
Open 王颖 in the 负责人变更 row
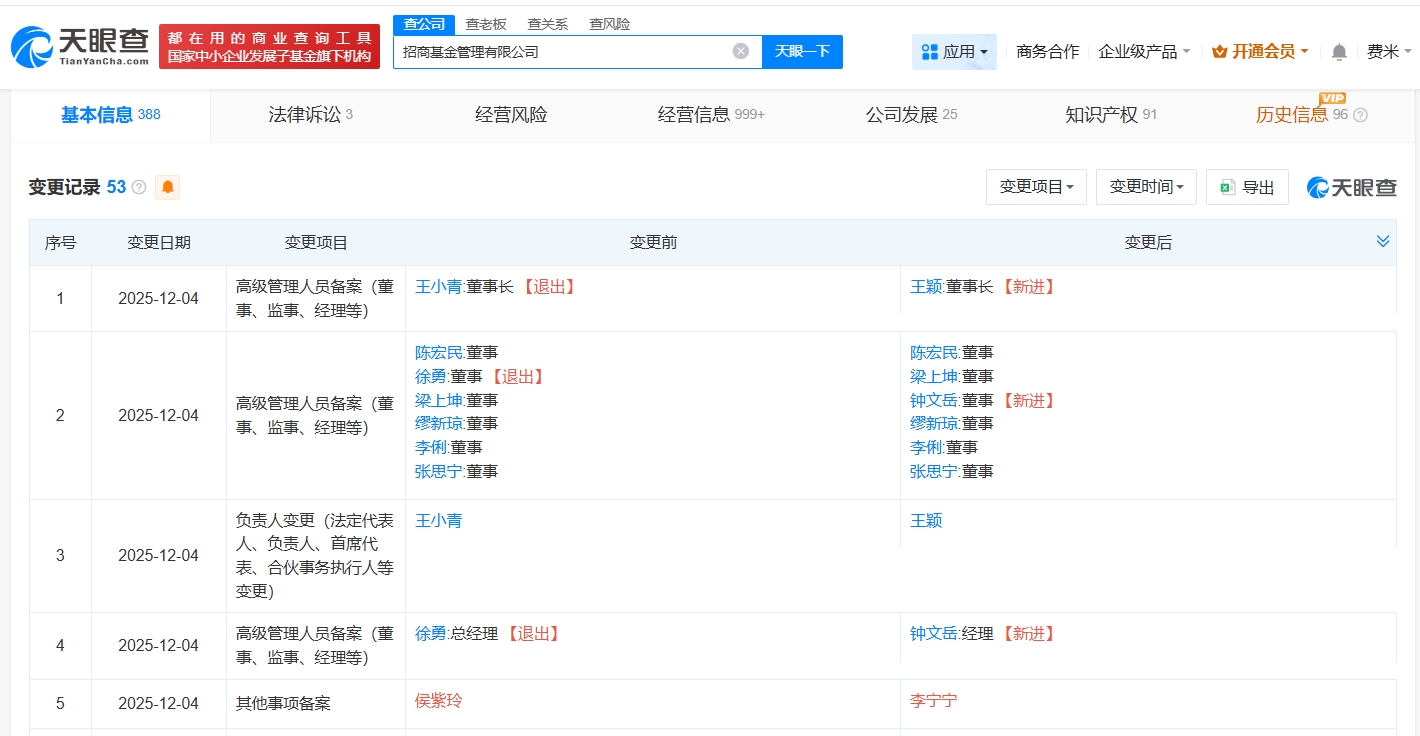pos(926,521)
